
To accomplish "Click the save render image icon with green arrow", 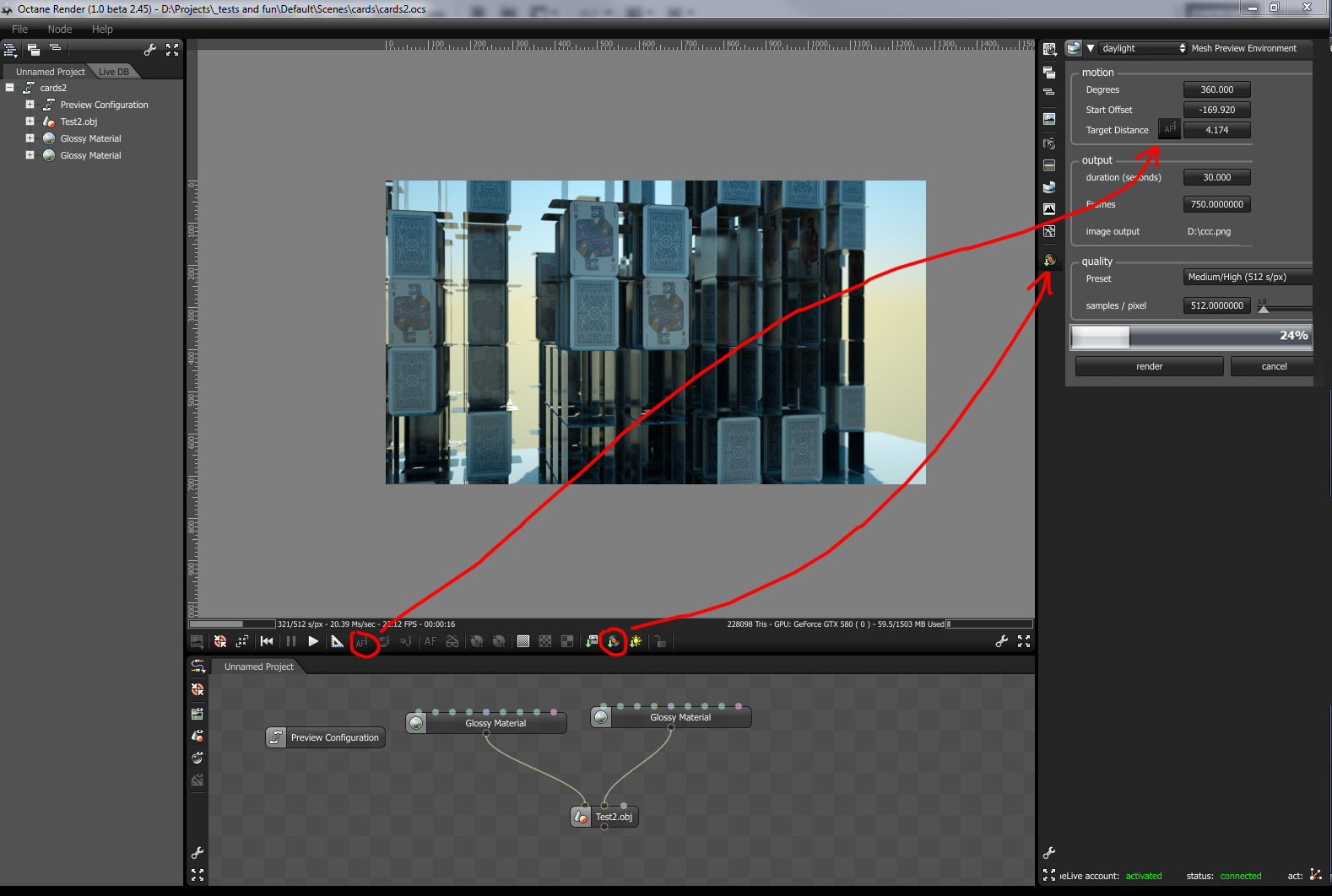I will 592,642.
